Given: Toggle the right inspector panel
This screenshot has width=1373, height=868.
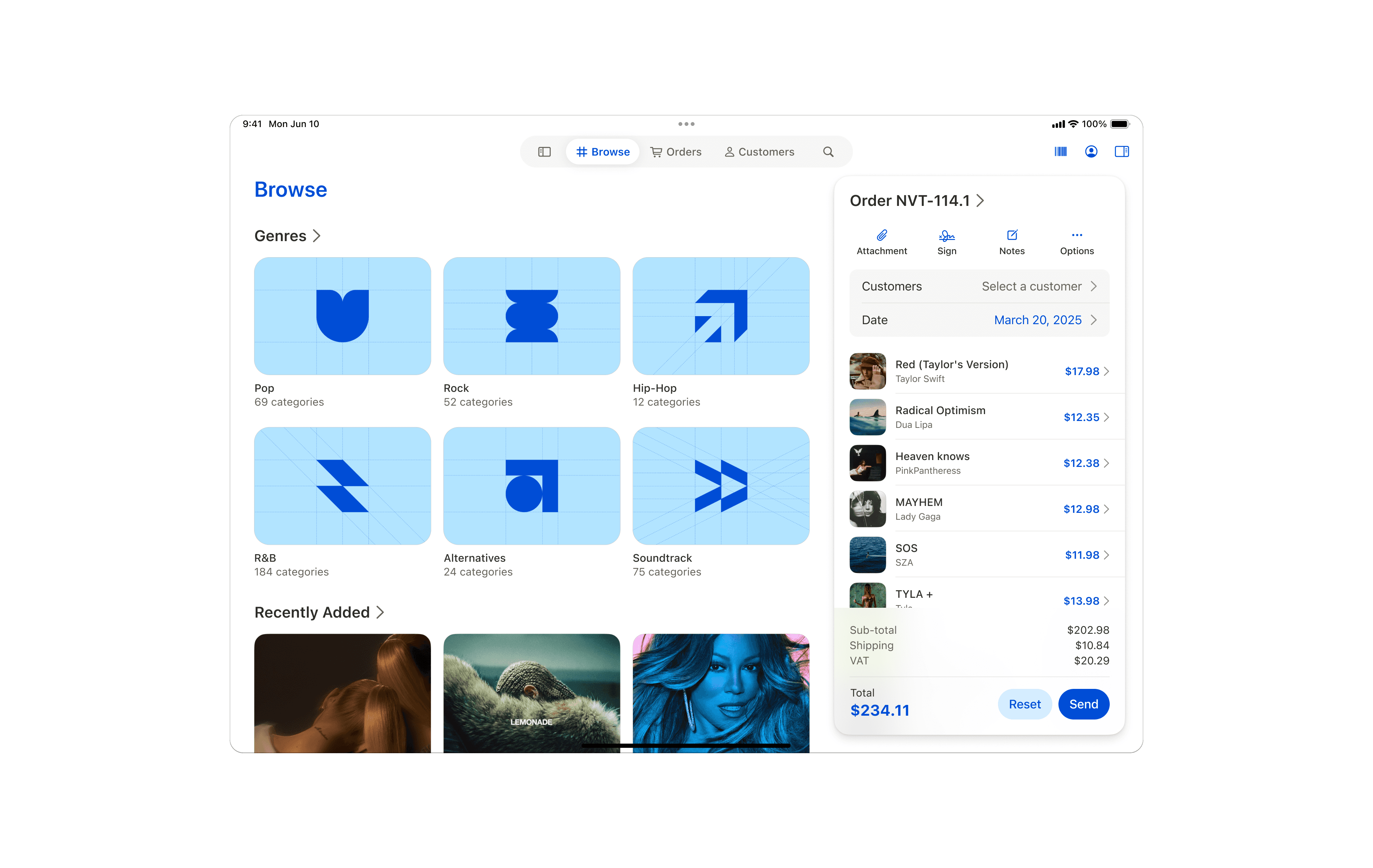Looking at the screenshot, I should point(1122,151).
